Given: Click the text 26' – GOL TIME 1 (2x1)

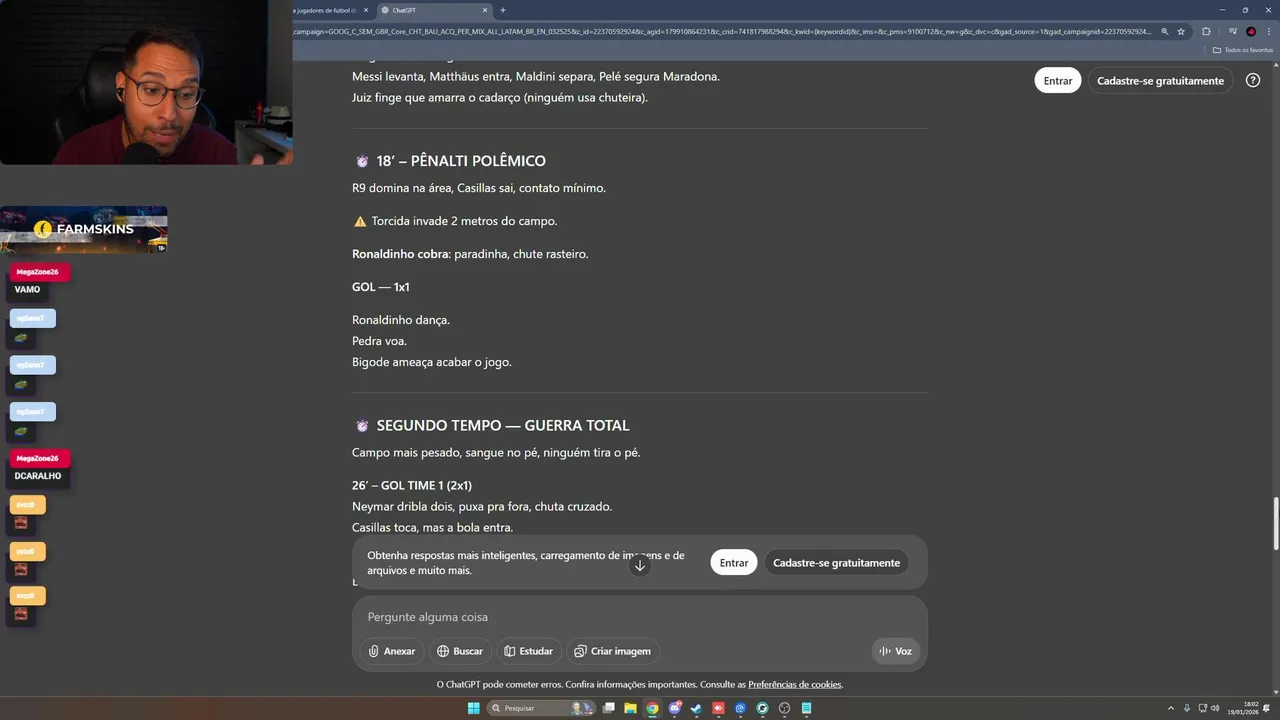Looking at the screenshot, I should (412, 485).
